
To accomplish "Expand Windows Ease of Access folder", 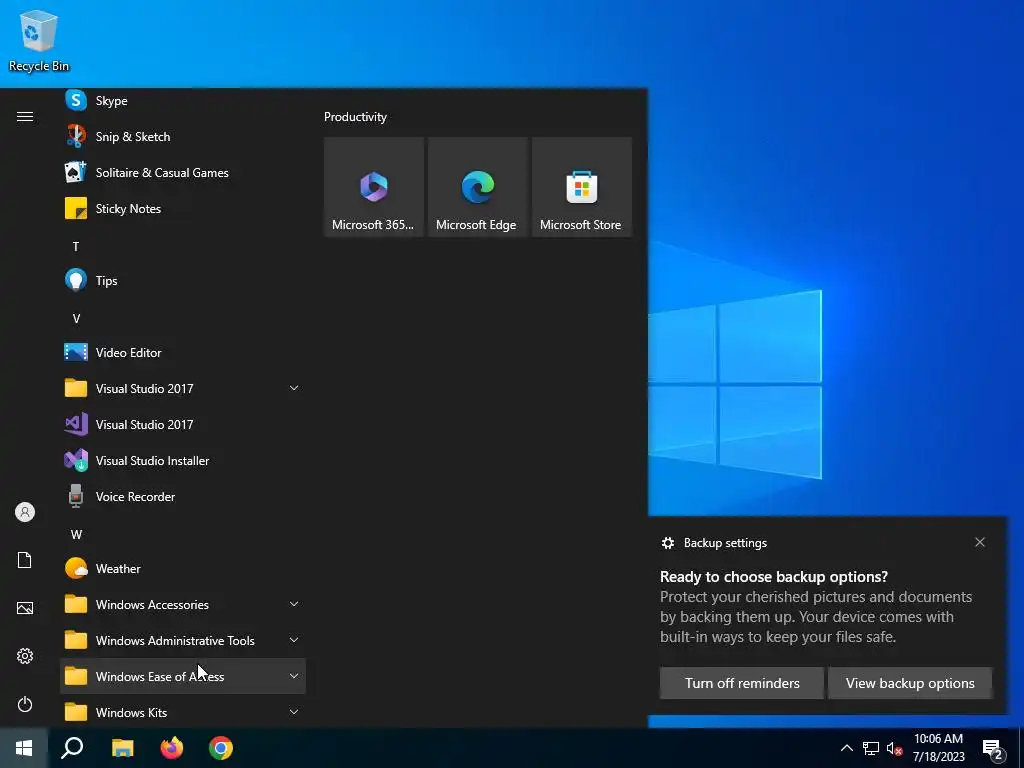I will 183,676.
